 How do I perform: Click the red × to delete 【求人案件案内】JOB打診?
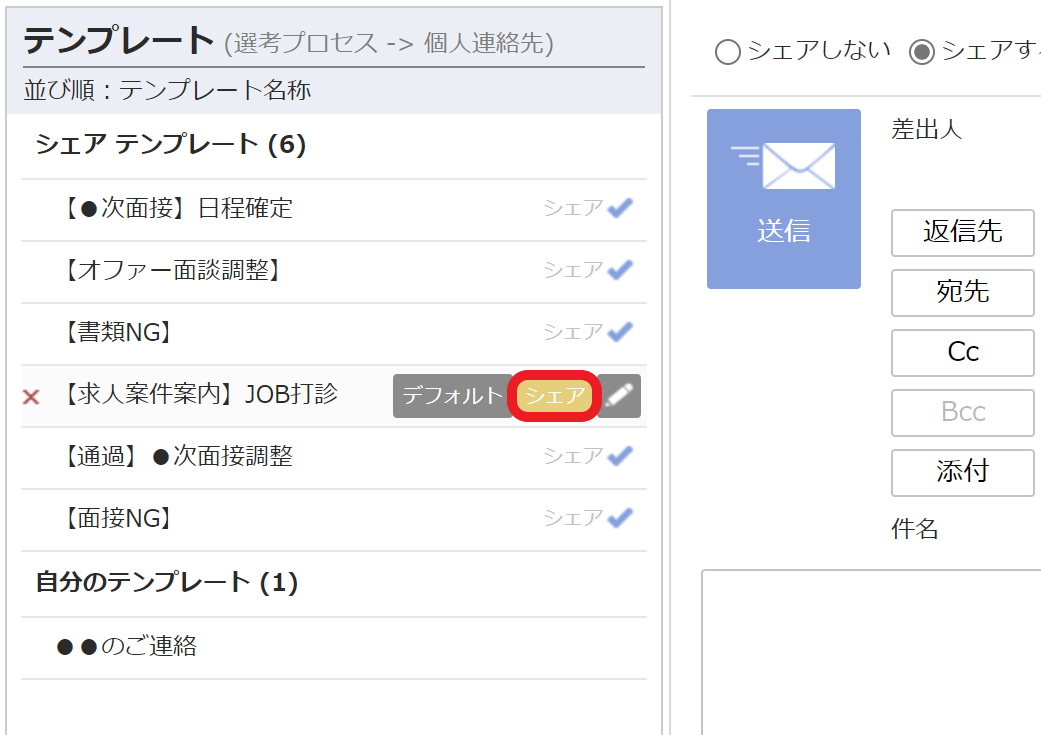[x=30, y=396]
